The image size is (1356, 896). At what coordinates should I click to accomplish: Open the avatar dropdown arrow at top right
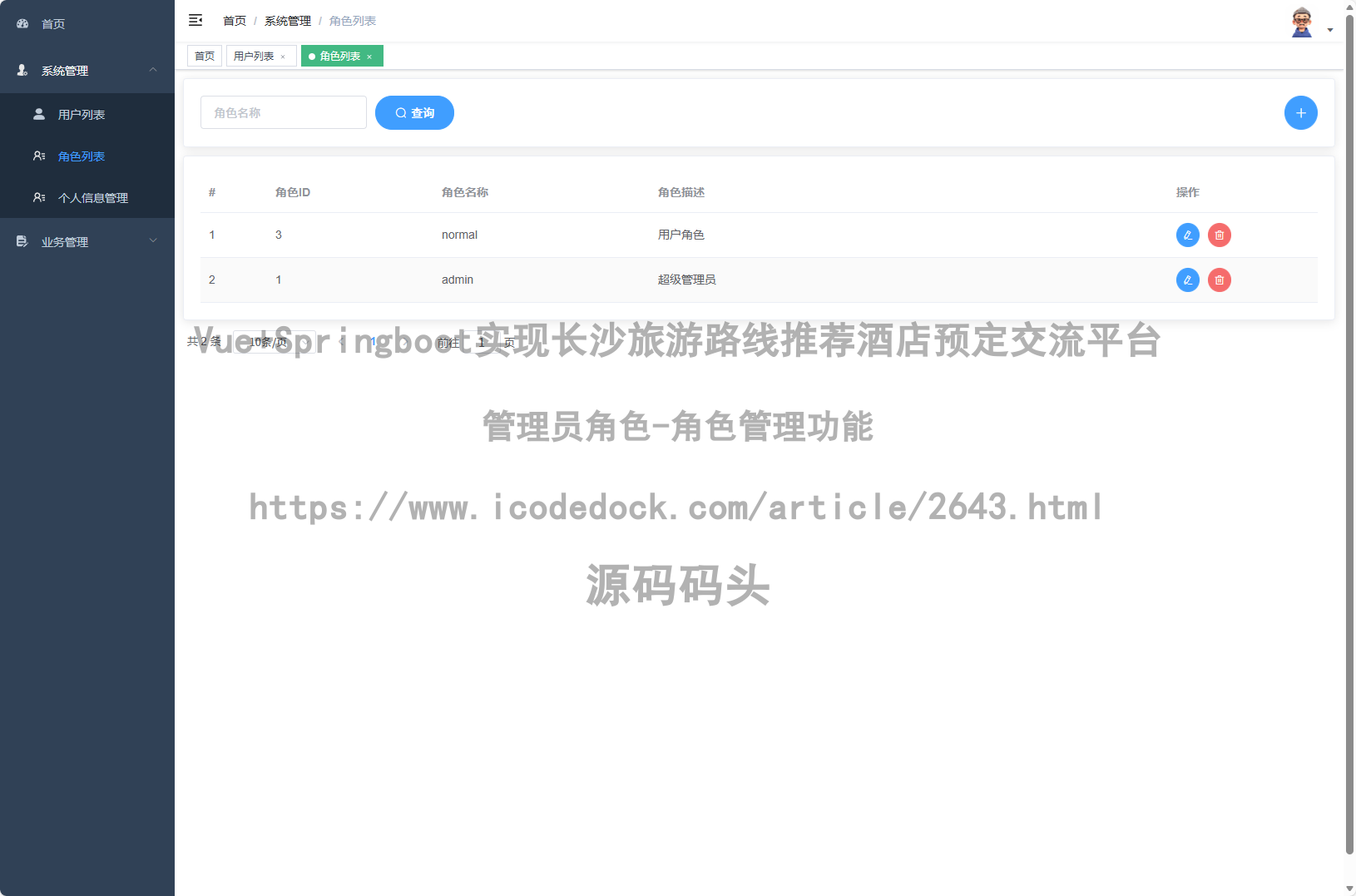tap(1329, 29)
